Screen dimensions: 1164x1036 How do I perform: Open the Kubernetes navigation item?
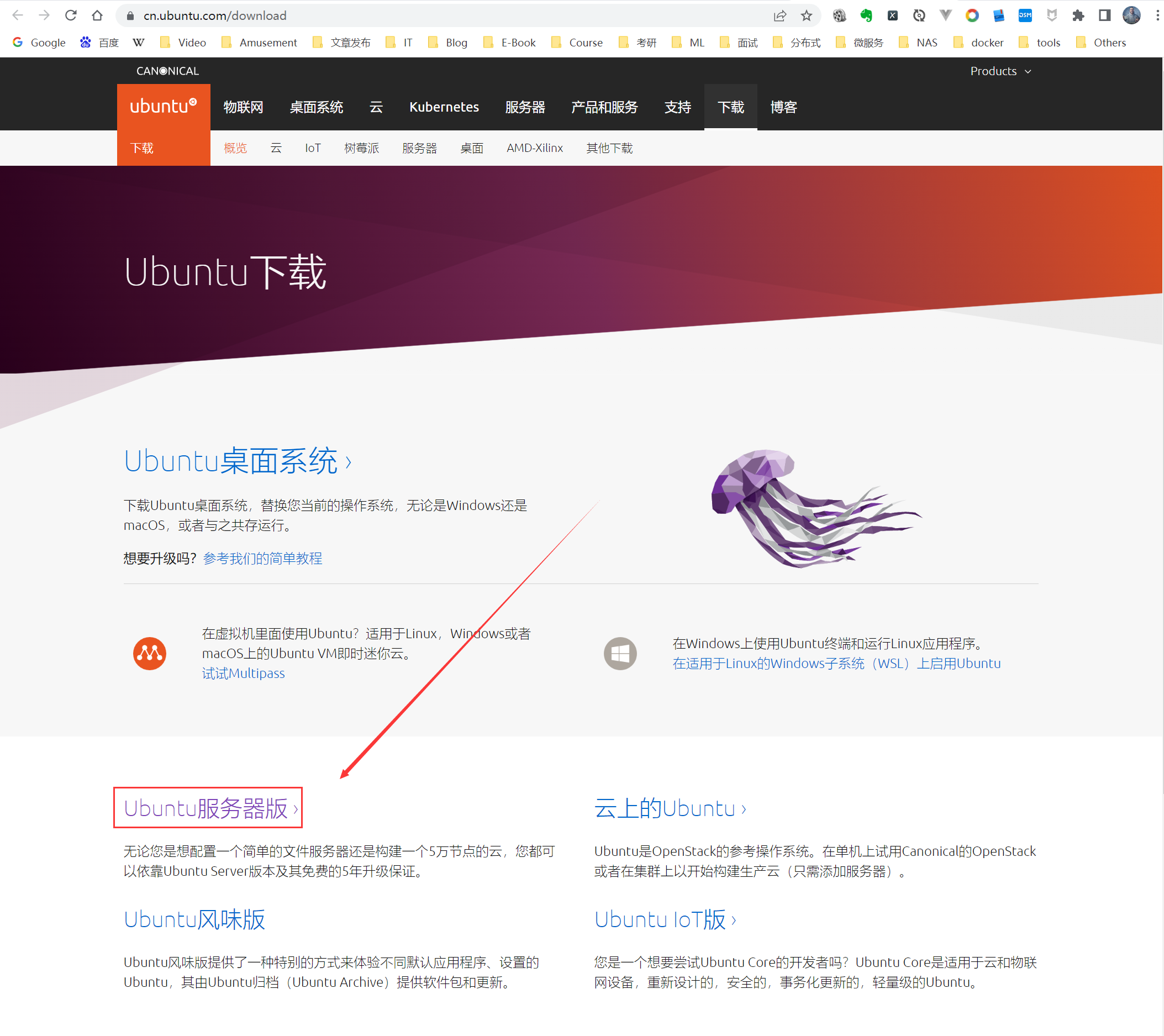[444, 107]
